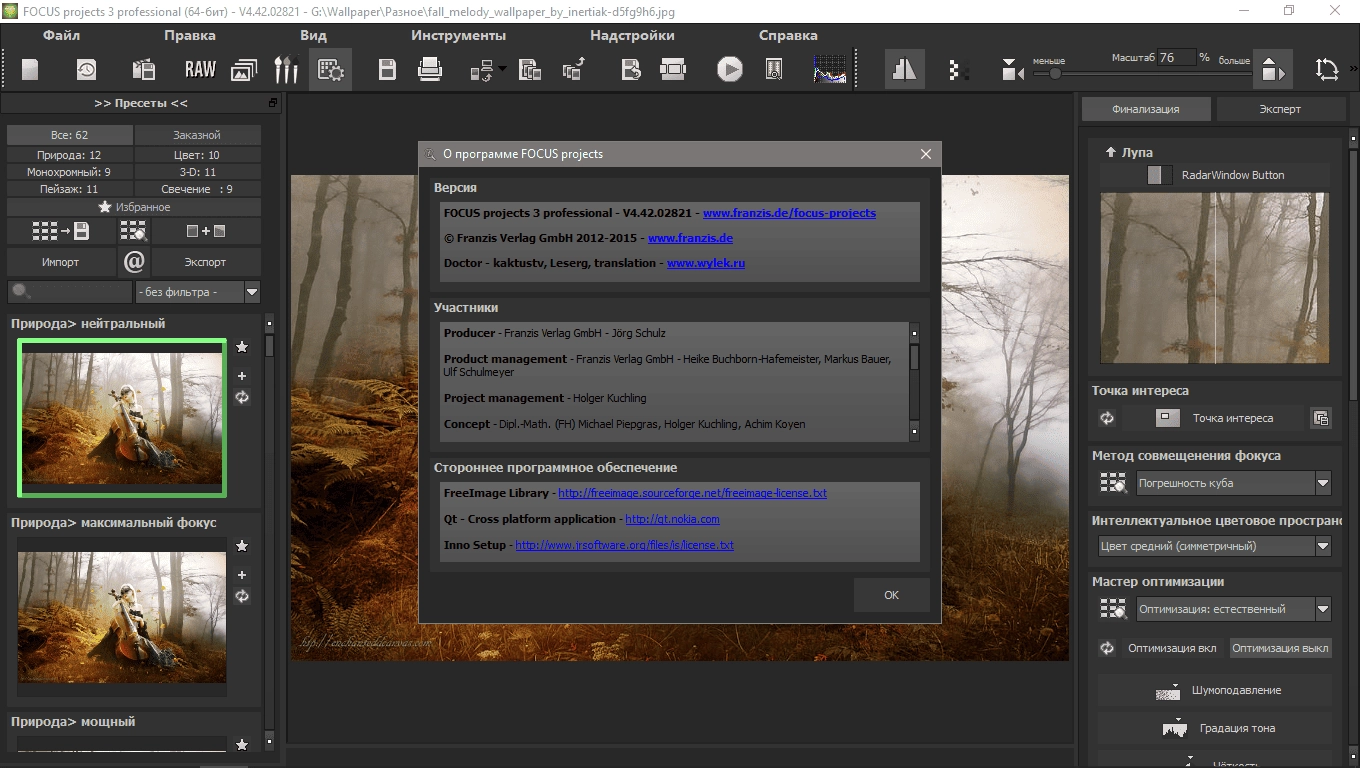Open the '- без фильтра -' dropdown

[197, 292]
